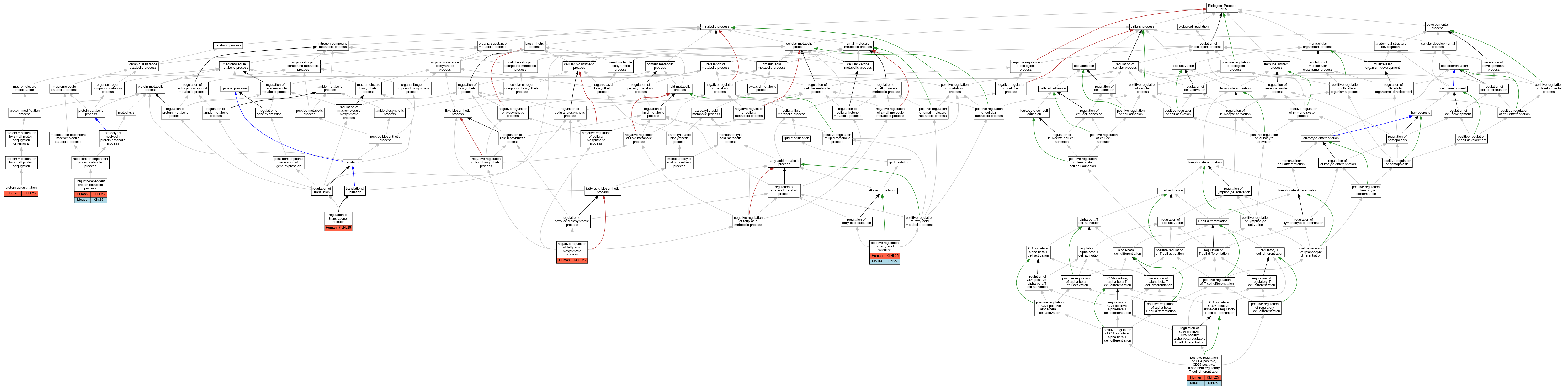Click the 'protein catabolic process' node

coord(91,113)
